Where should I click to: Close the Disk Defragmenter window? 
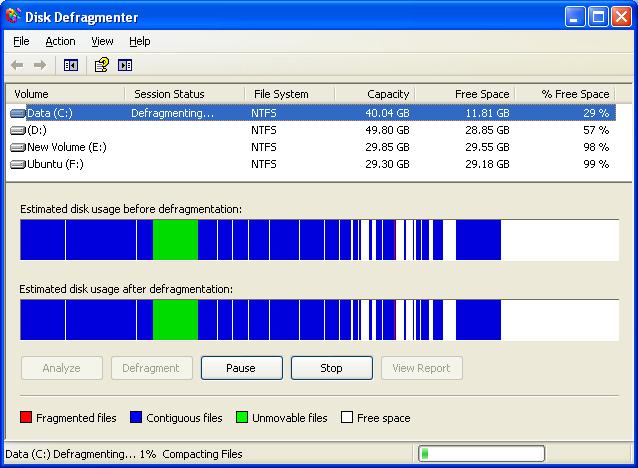point(621,17)
